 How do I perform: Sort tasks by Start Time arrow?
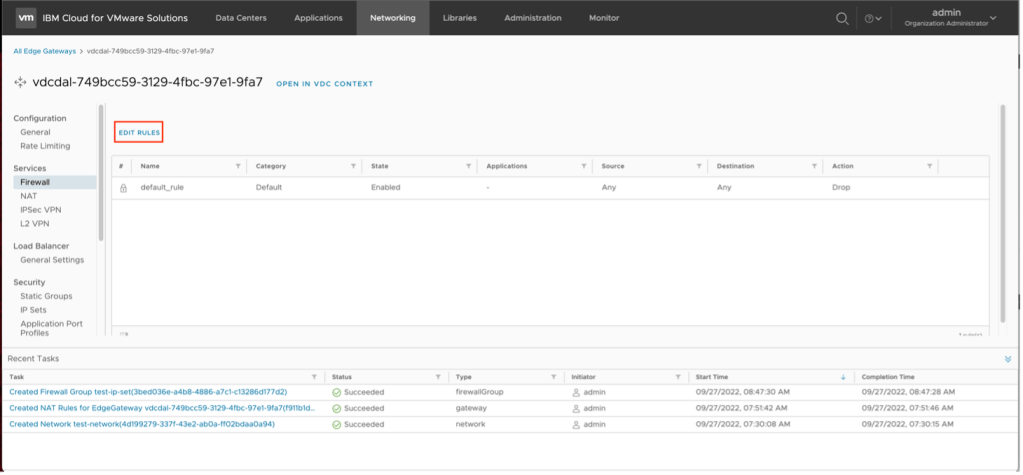coord(843,377)
